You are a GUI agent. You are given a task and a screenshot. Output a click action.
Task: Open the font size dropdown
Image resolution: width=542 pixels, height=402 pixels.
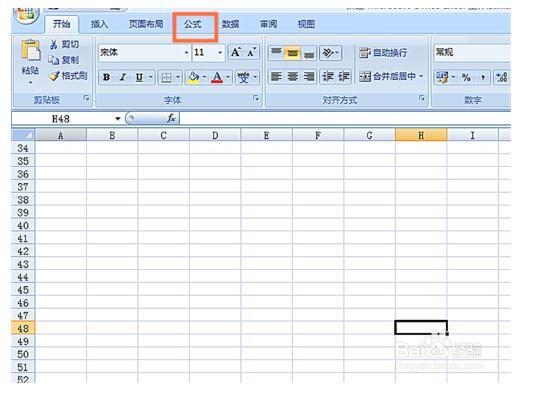tap(220, 53)
